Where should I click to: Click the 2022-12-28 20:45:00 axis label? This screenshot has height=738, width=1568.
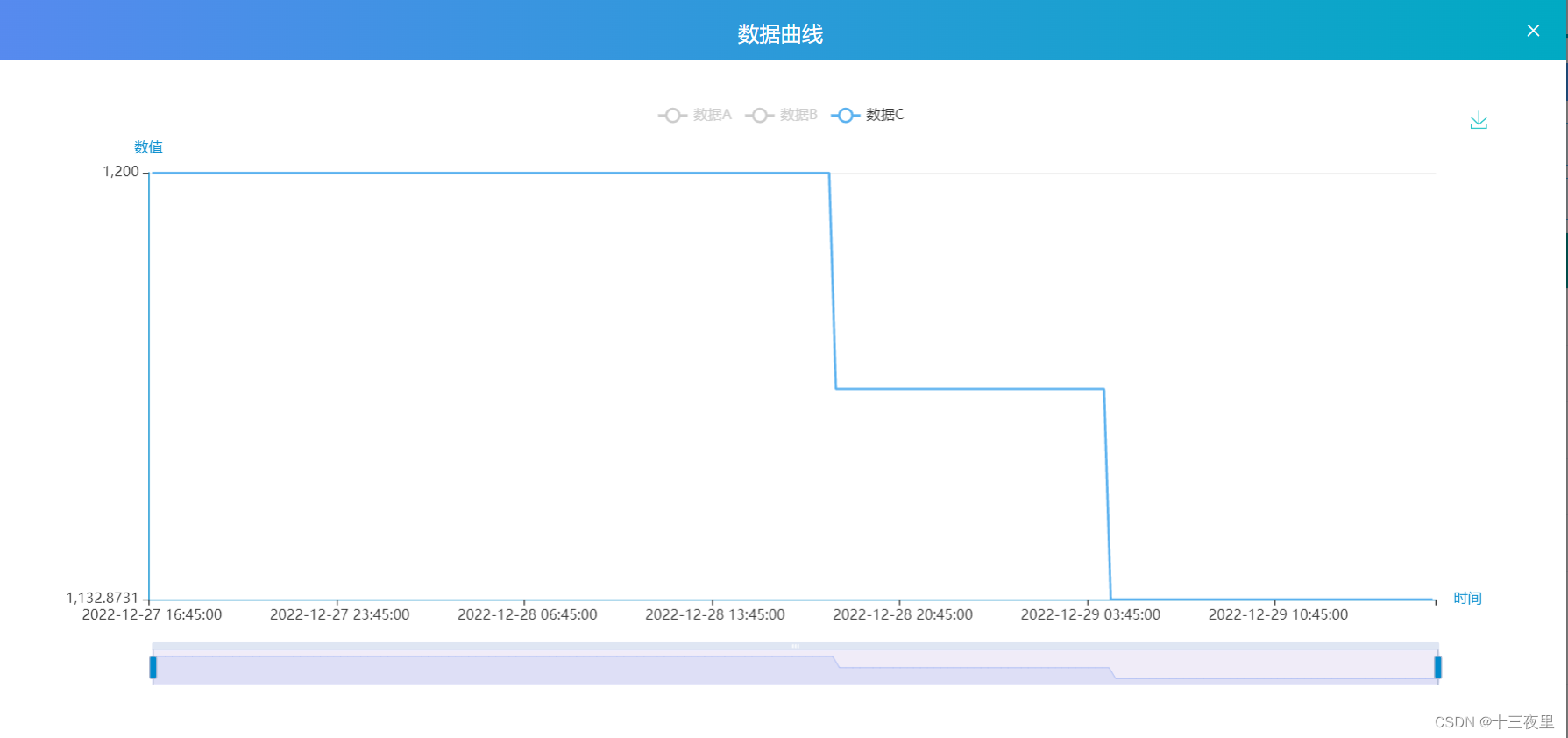pyautogui.click(x=903, y=614)
